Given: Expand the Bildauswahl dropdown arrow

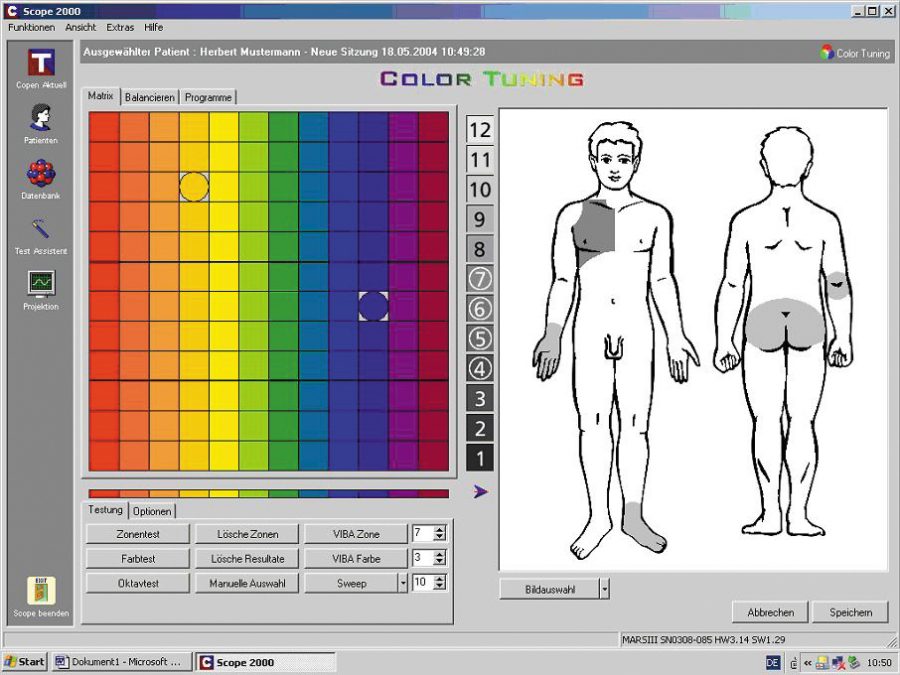Looking at the screenshot, I should coord(604,589).
